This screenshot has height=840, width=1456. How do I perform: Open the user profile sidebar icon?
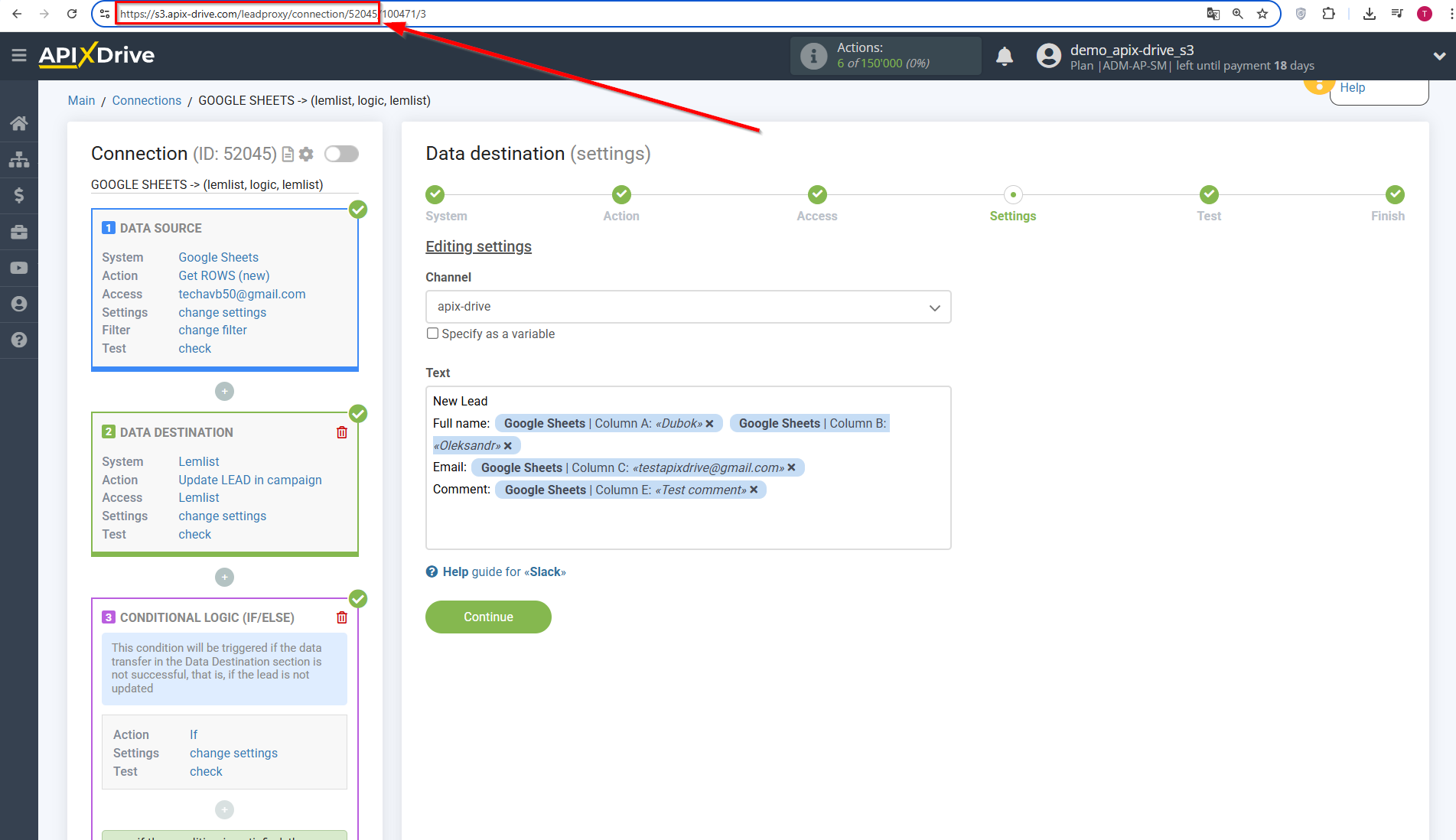(19, 304)
